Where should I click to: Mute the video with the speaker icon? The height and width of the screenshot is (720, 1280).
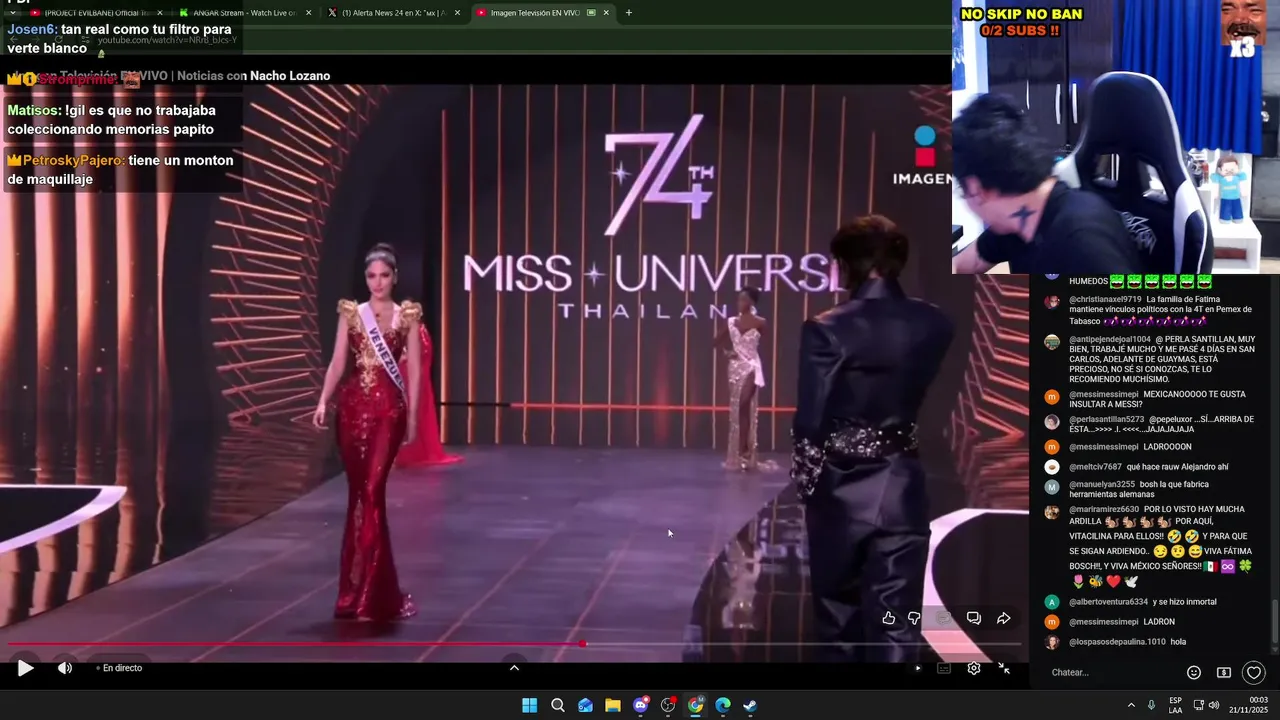[x=65, y=668]
